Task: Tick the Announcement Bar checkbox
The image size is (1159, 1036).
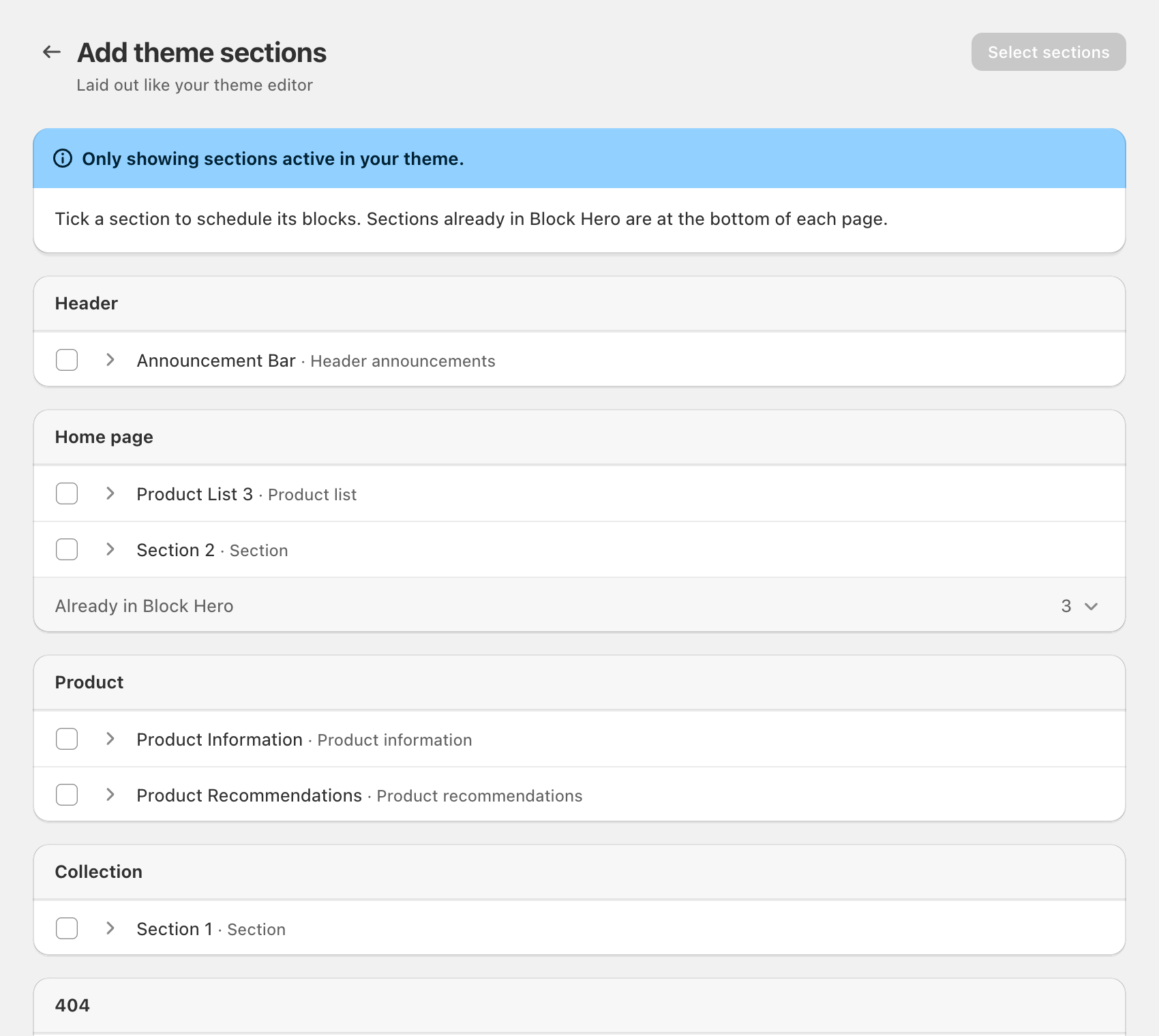Action: pos(67,360)
